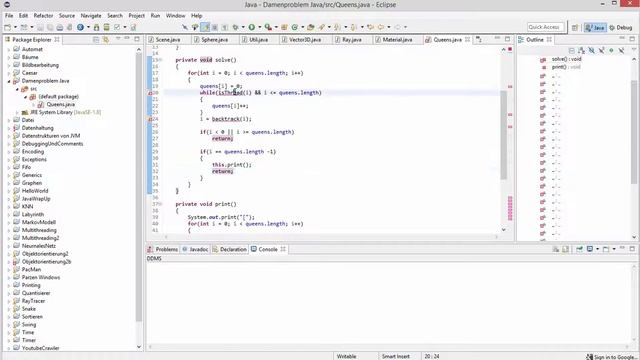Click Back navigation arrow in toolbar

(380, 27)
